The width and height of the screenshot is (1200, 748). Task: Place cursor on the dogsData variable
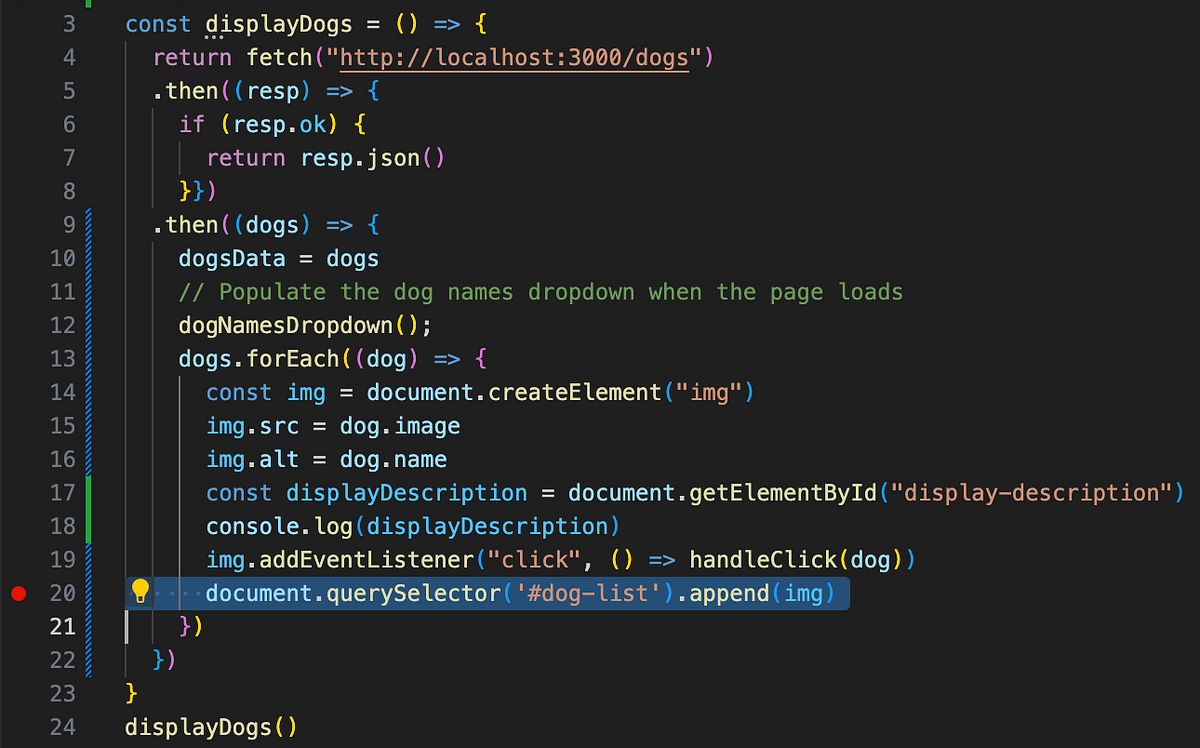click(x=231, y=258)
